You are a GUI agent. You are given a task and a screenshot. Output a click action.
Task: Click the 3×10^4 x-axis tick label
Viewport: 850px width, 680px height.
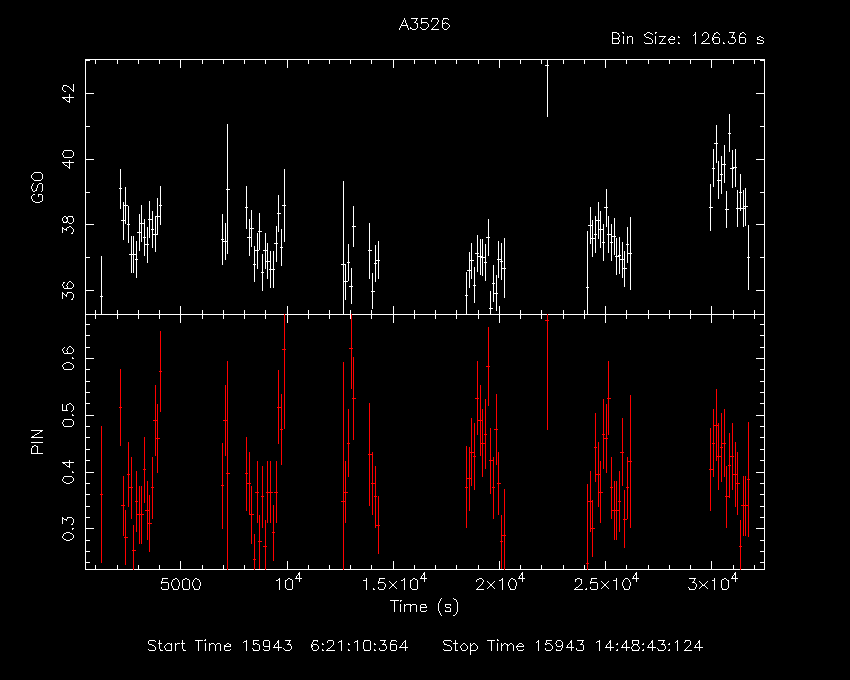tap(712, 583)
